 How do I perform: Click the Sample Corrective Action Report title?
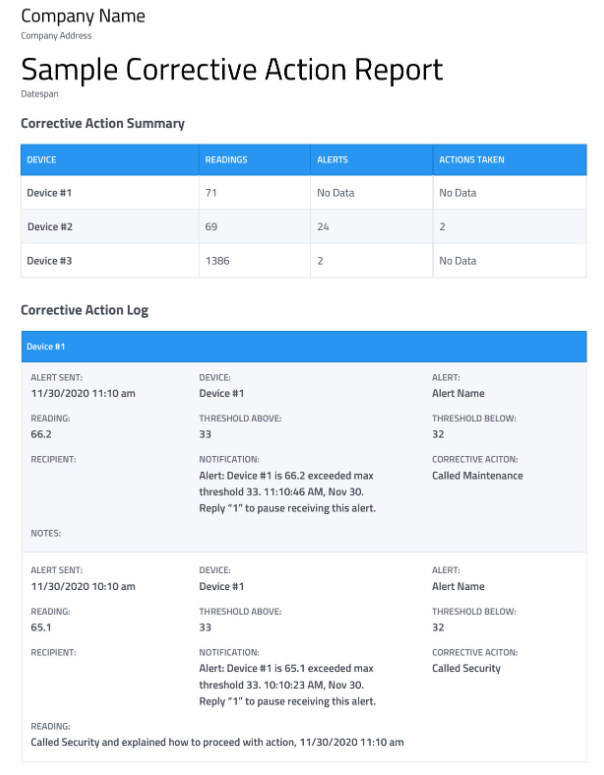231,69
